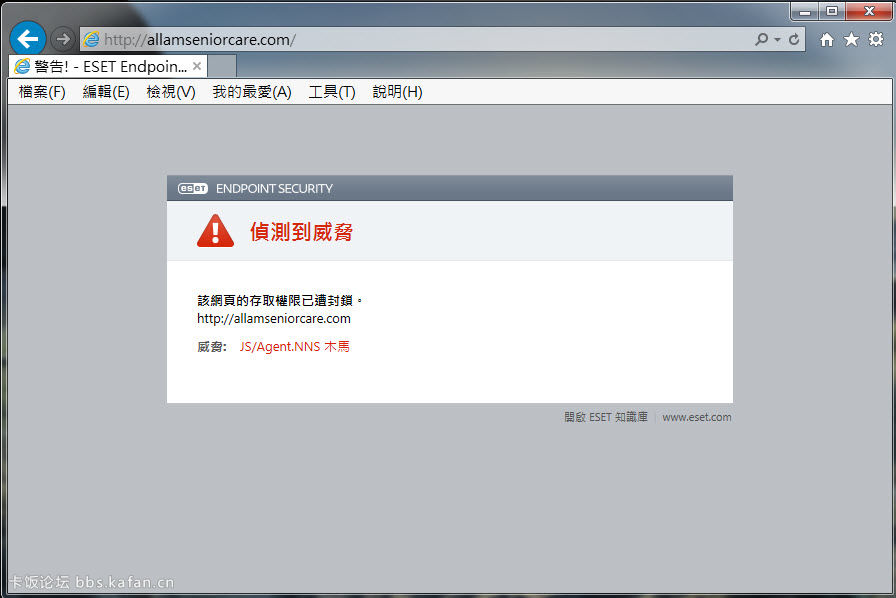Click the Internet Explorer page icon in address bar

91,39
